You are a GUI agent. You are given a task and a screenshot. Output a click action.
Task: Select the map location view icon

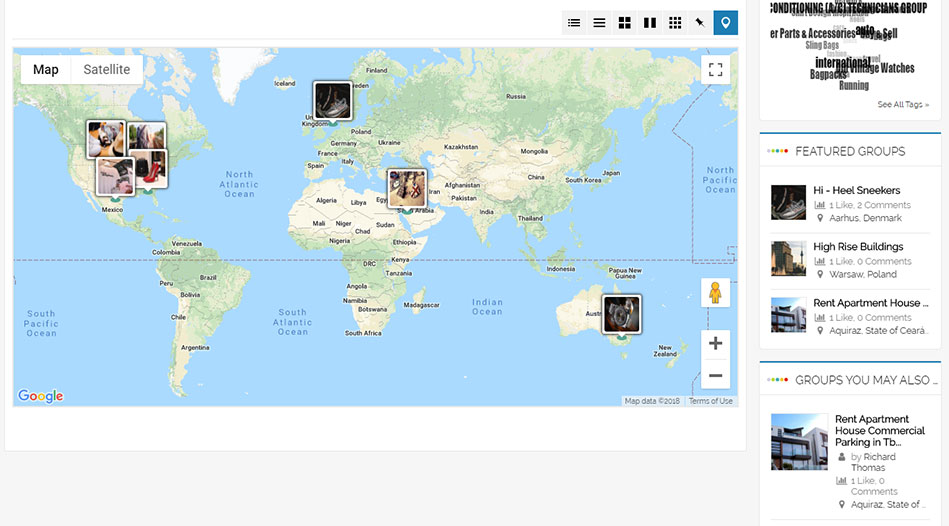726,23
